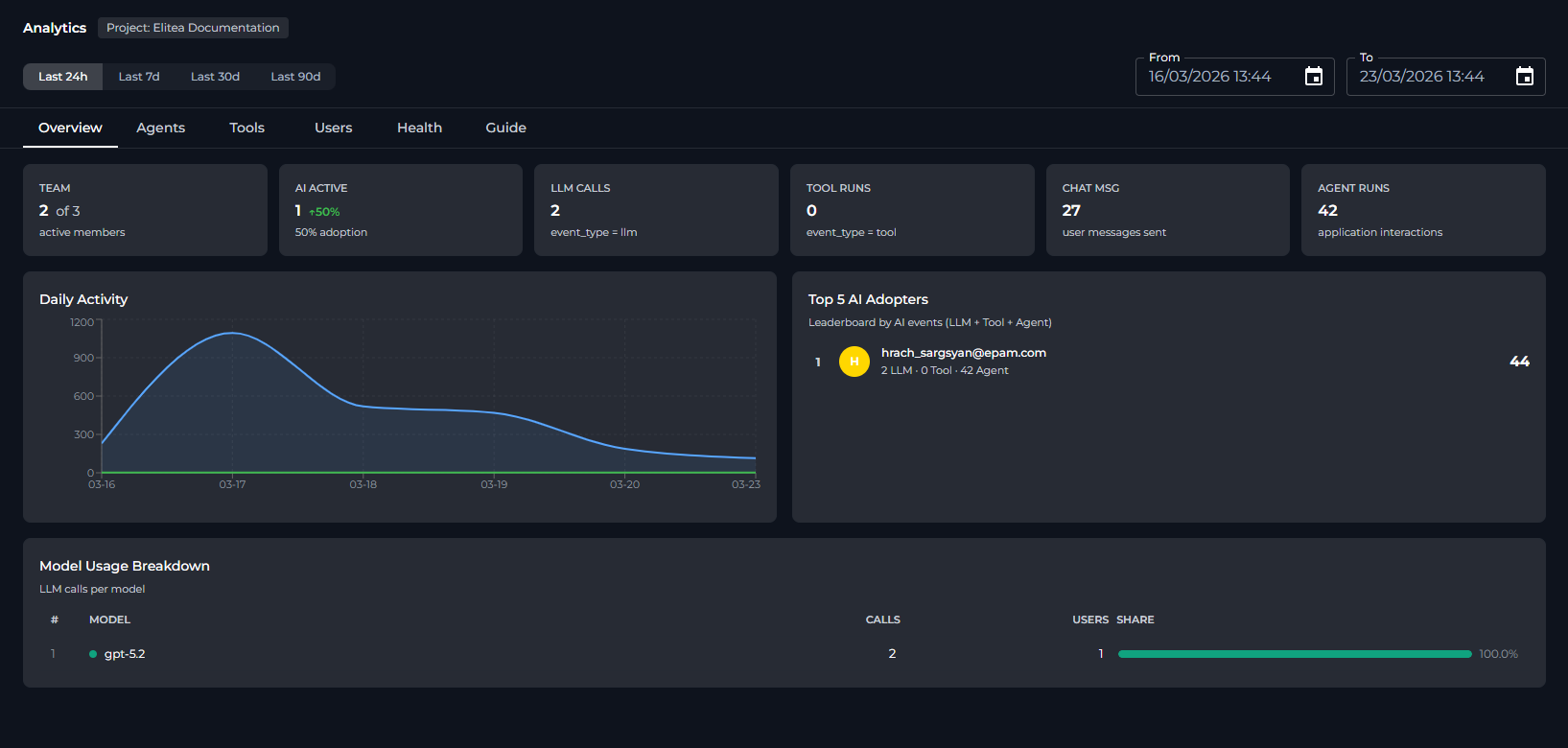Click the Project: Elitea Documentation badge

(193, 28)
